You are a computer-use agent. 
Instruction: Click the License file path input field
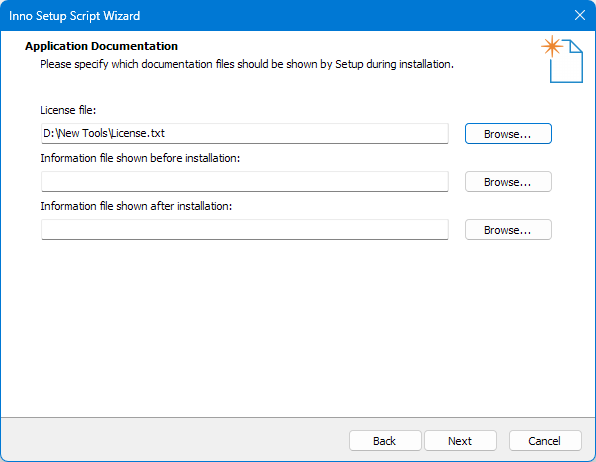pyautogui.click(x=245, y=133)
